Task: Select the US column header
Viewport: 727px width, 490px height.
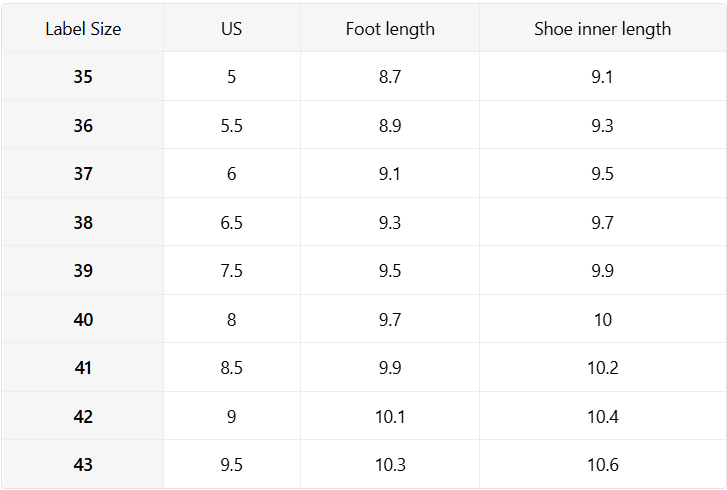Action: coord(232,29)
